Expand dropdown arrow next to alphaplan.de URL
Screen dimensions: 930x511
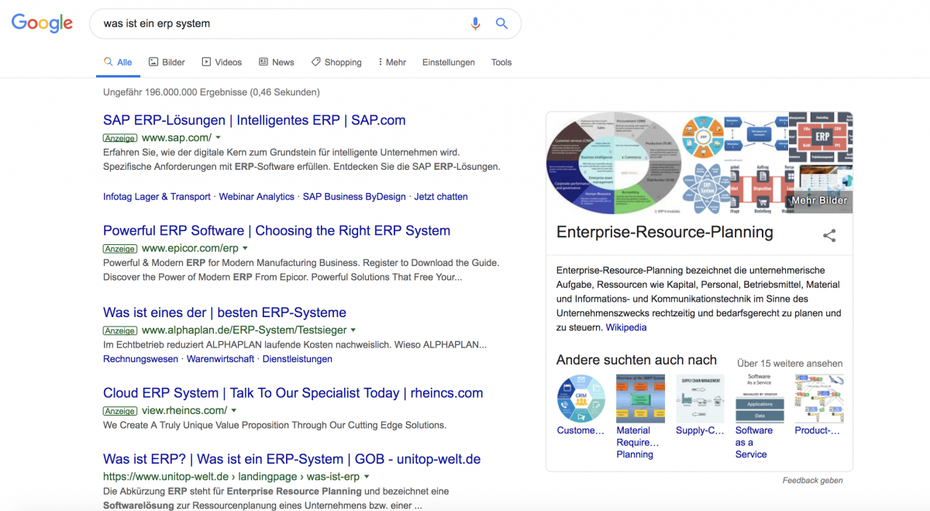pyautogui.click(x=353, y=330)
